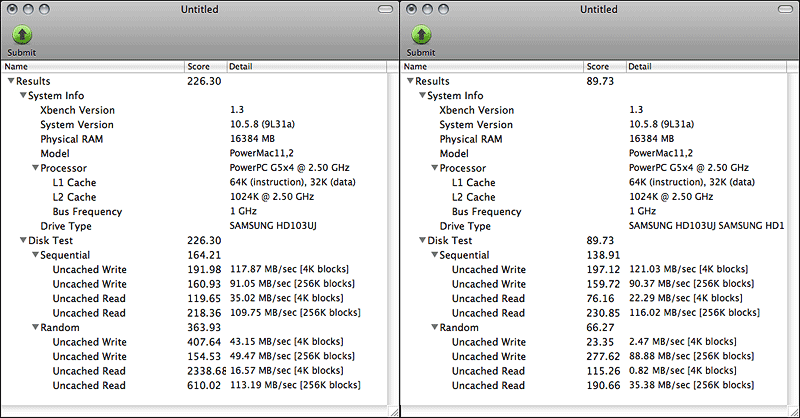
Task: Collapse the Processor section in right window
Action: [x=434, y=168]
